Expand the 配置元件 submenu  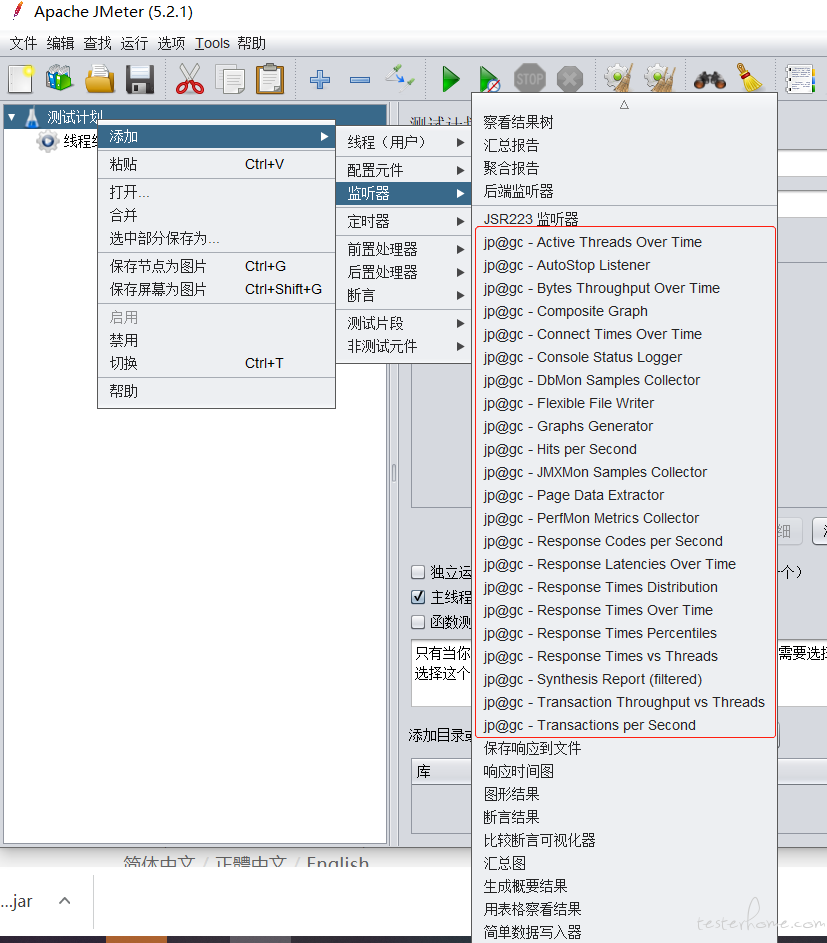point(404,170)
